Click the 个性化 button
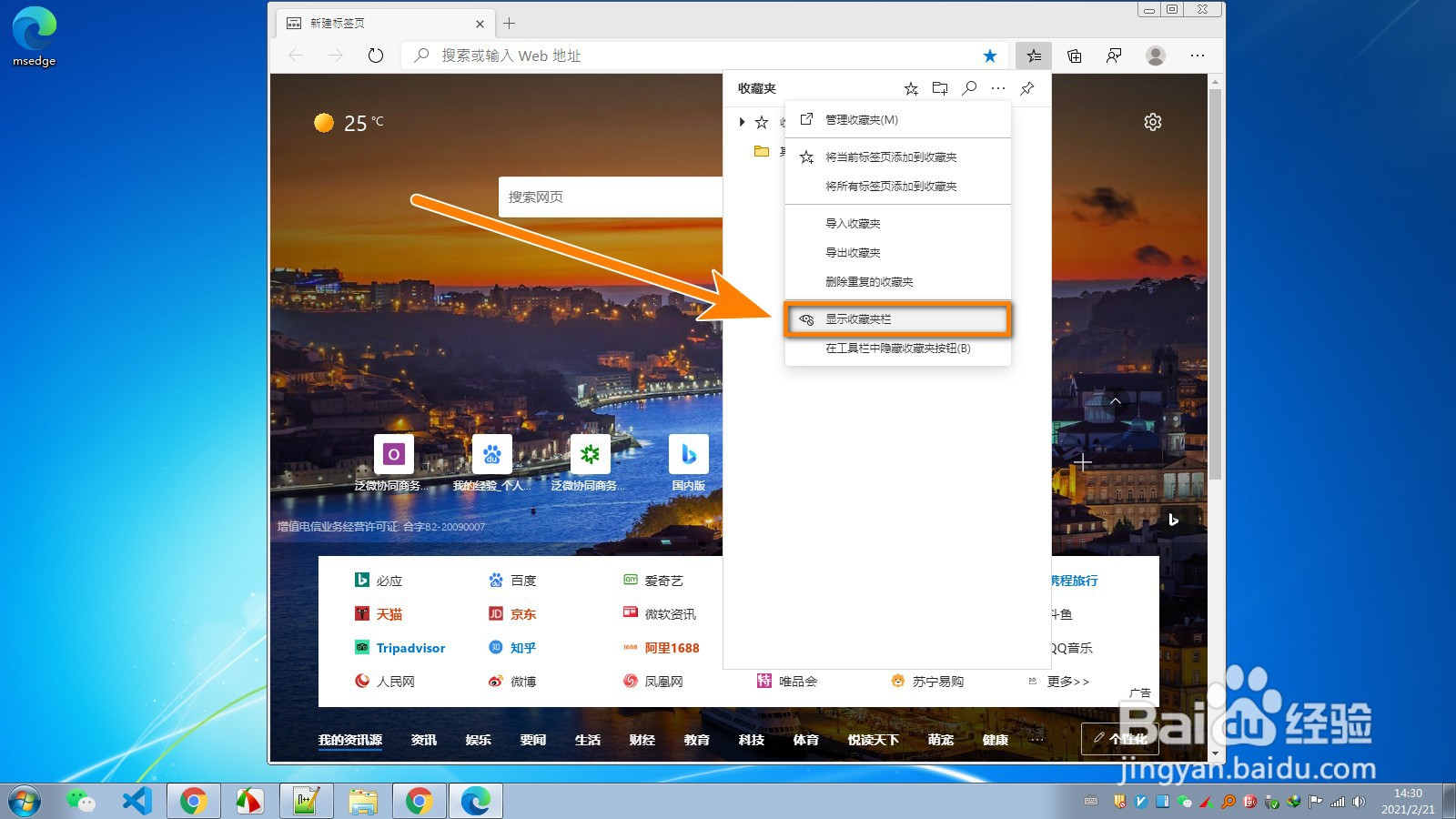Viewport: 1456px width, 819px height. coord(1119,740)
